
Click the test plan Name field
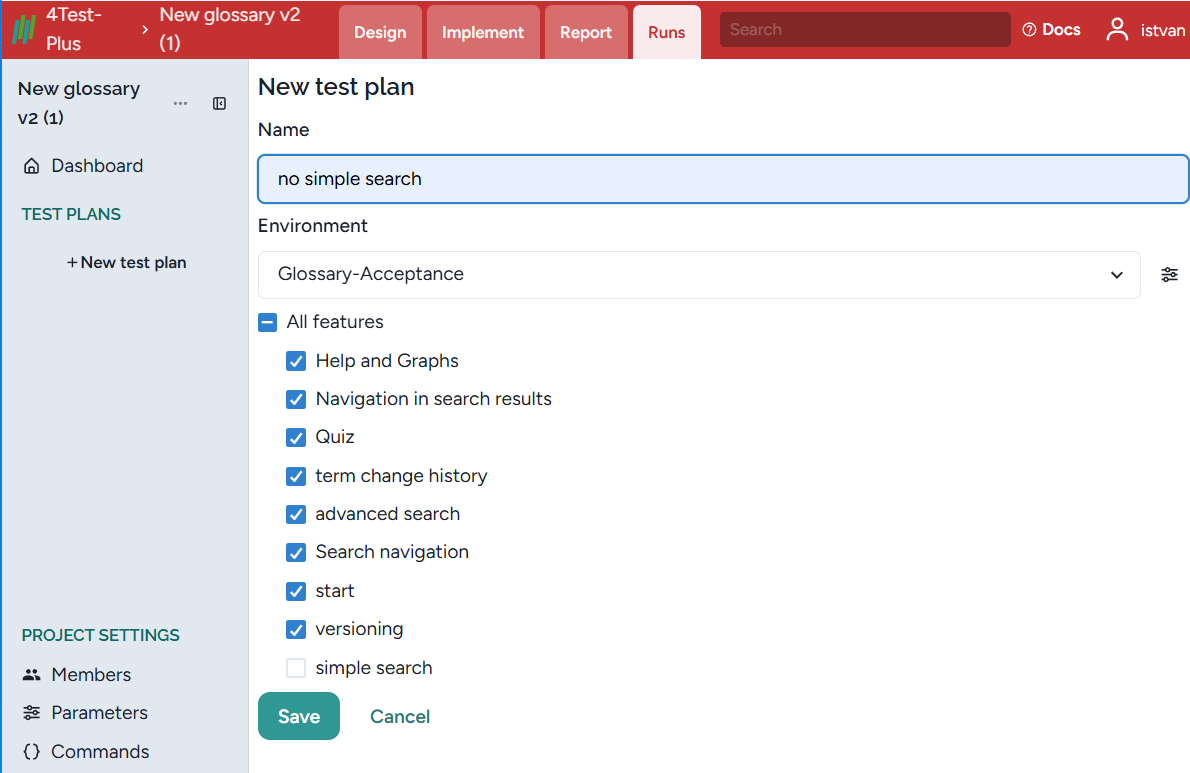pos(723,179)
